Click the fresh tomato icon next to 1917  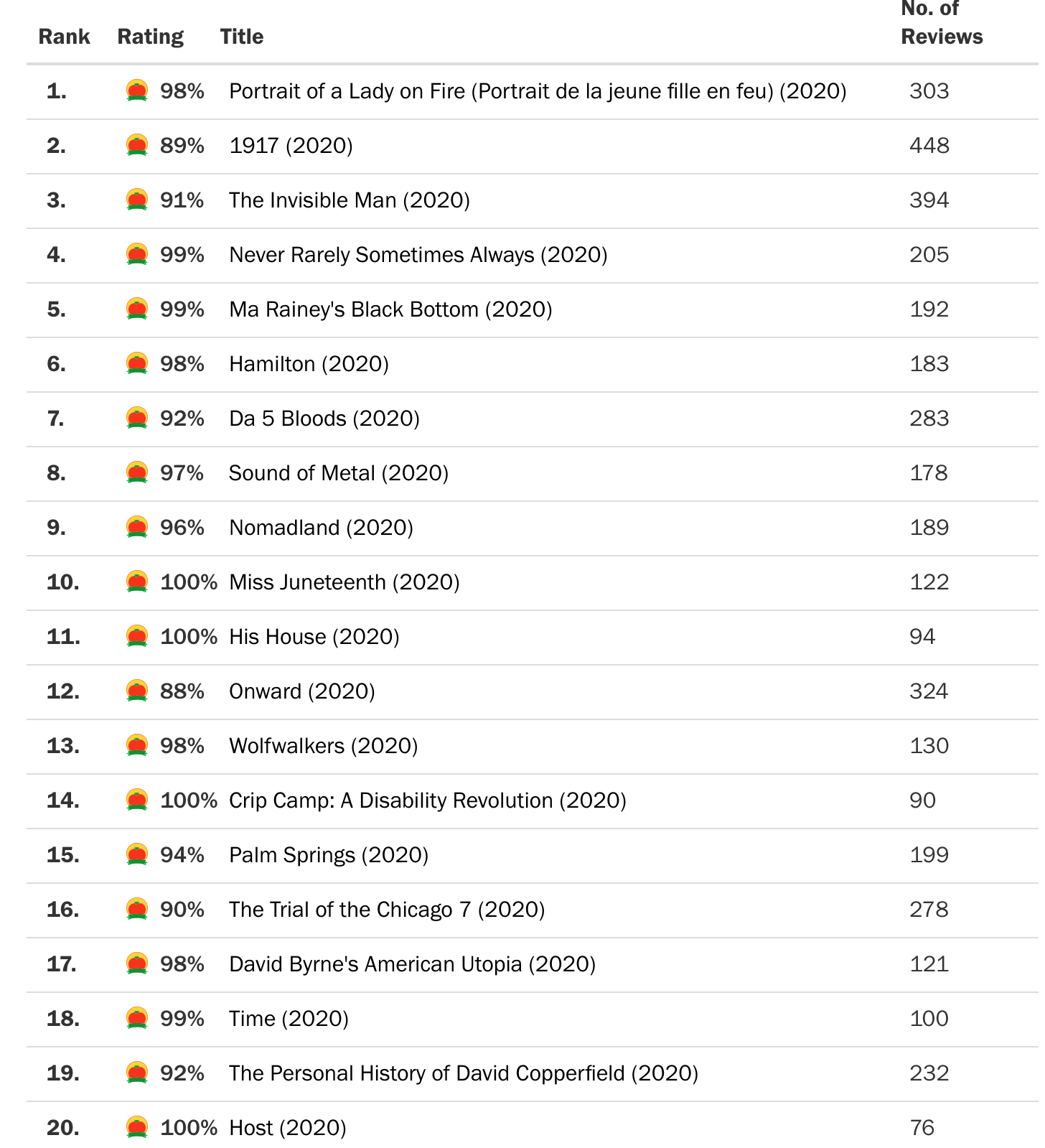click(x=137, y=146)
